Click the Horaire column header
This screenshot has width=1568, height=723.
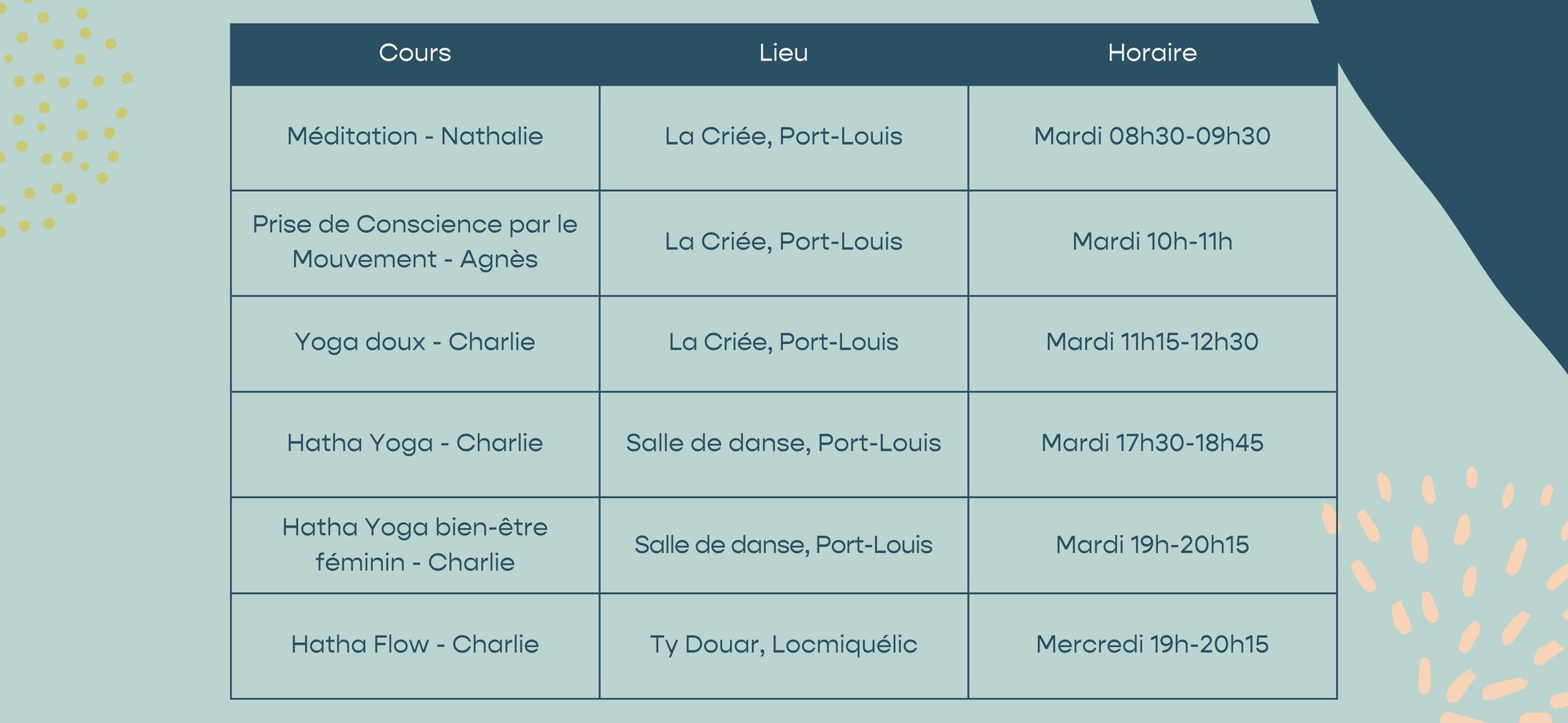(1152, 53)
